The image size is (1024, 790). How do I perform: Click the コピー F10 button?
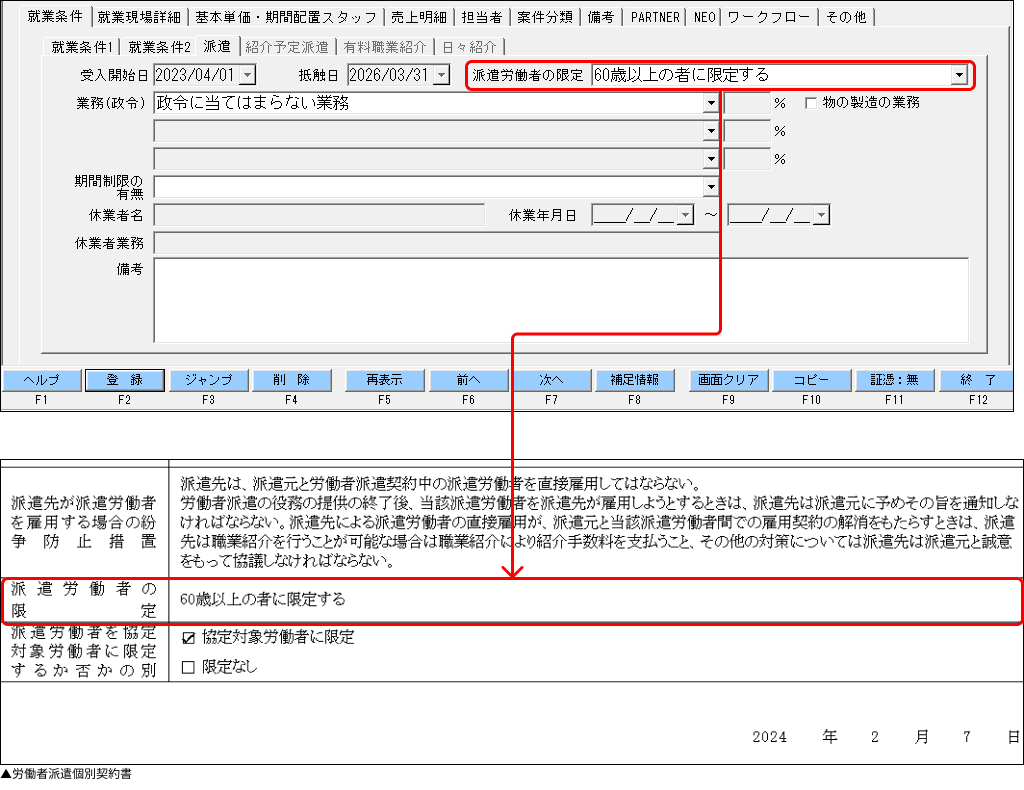[x=812, y=380]
